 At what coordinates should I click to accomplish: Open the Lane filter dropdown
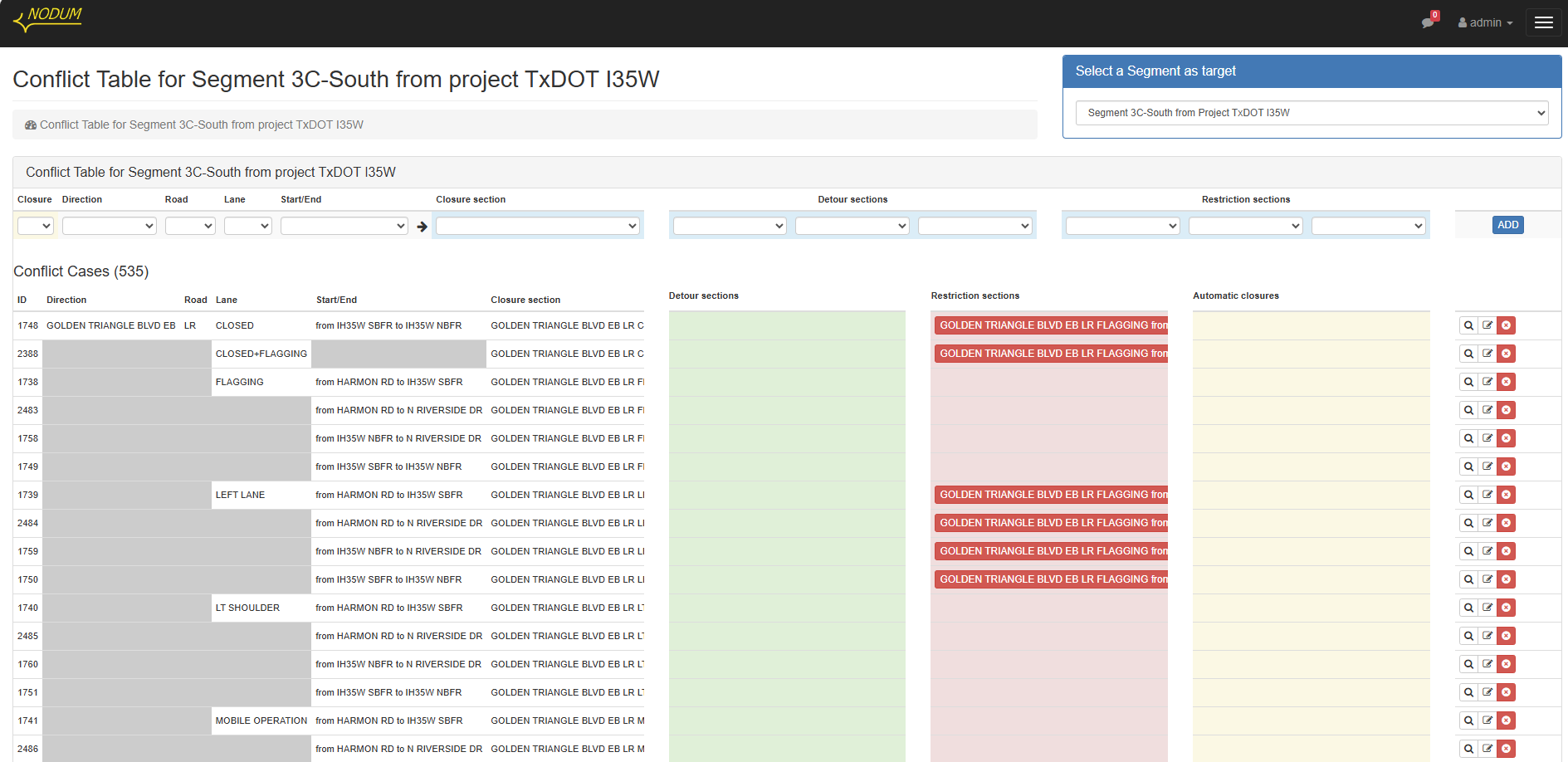tap(248, 226)
